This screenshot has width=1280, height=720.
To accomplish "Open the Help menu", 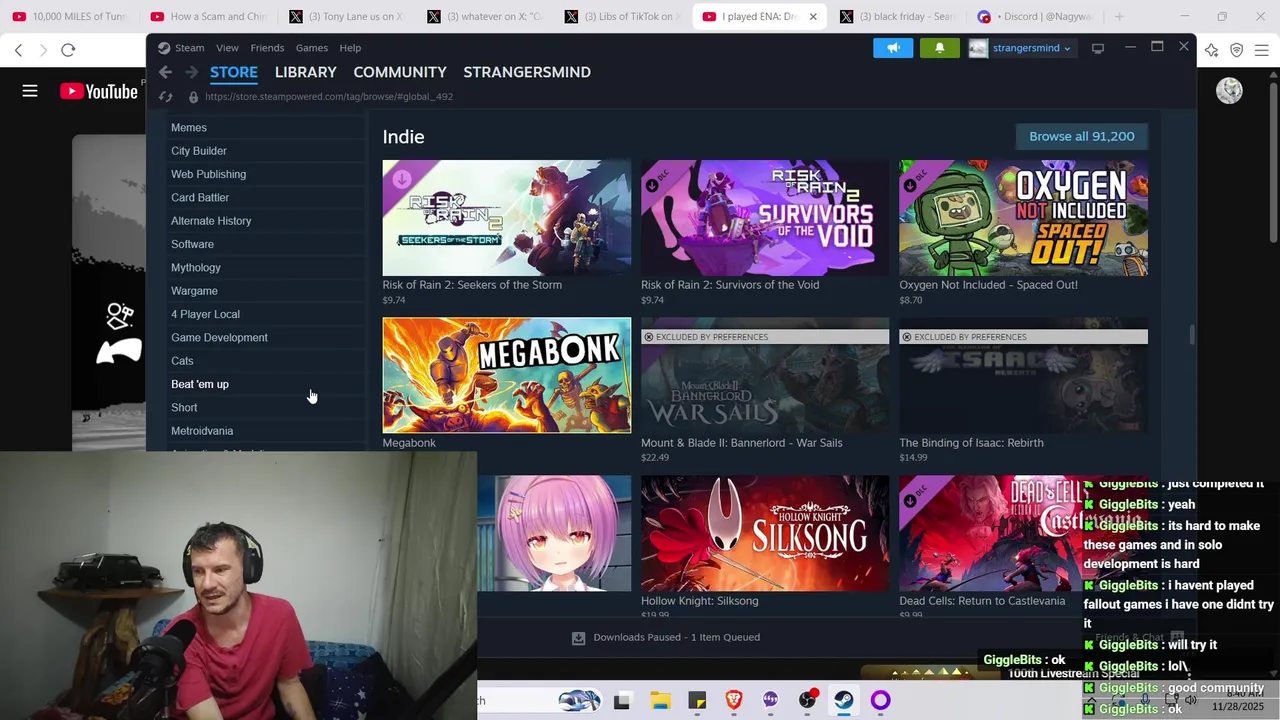I will pos(350,48).
